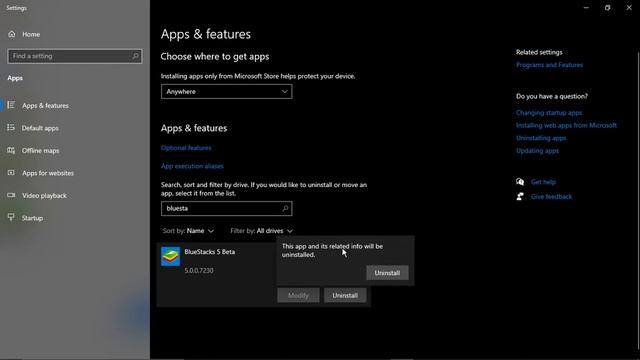Click the Give feedback person icon
The width and height of the screenshot is (640, 360).
point(520,196)
